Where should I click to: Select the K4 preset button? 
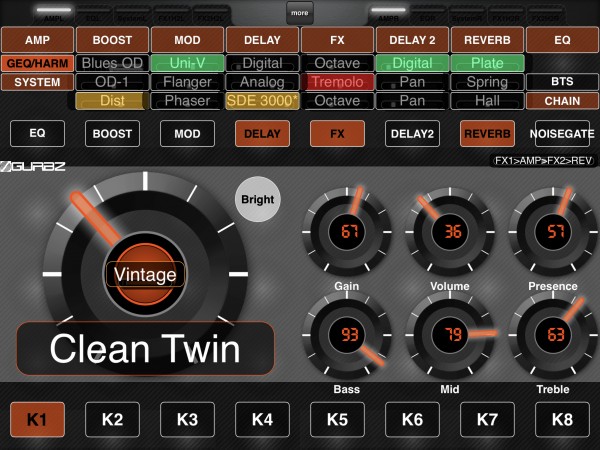point(262,419)
